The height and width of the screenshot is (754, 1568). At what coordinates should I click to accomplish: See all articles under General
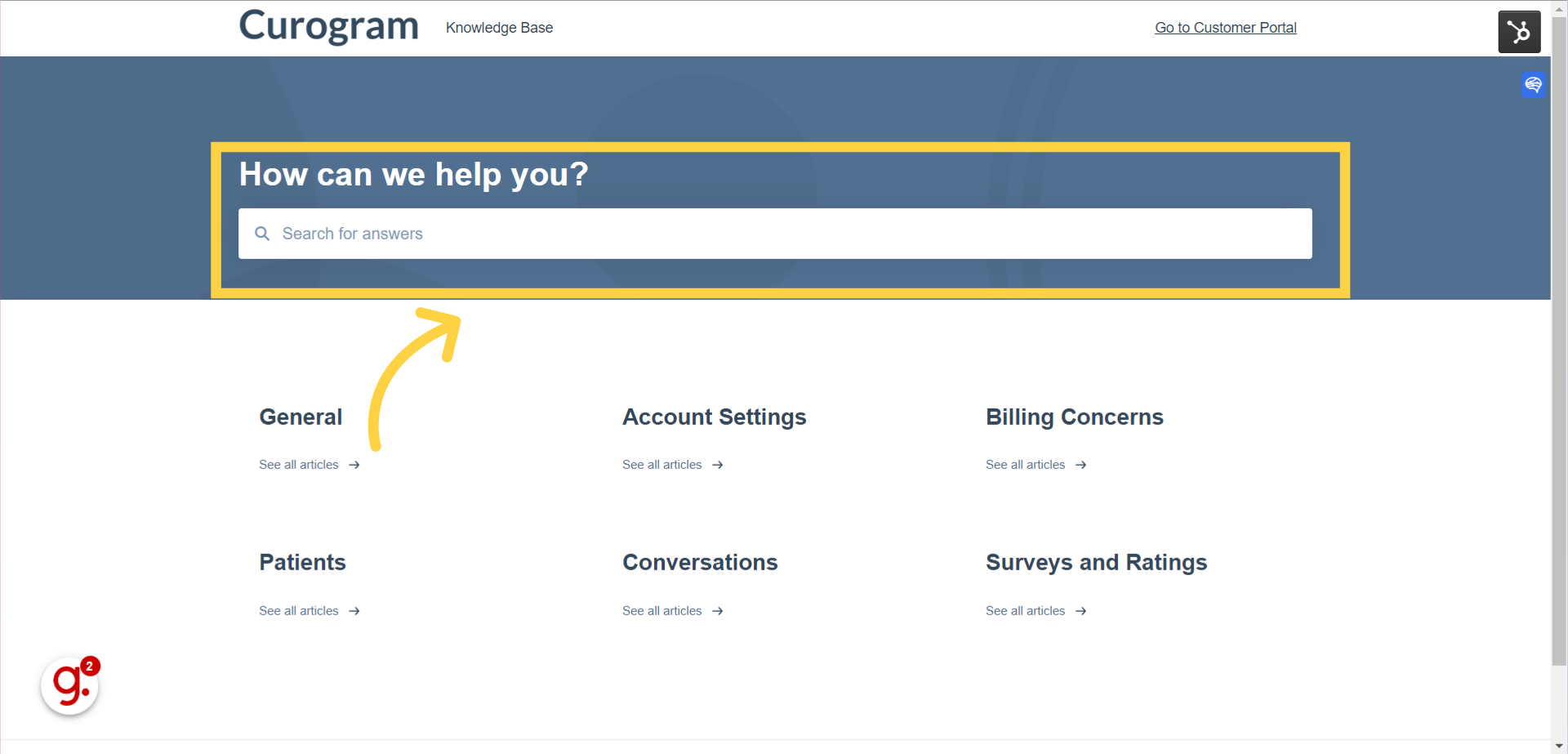coord(299,465)
